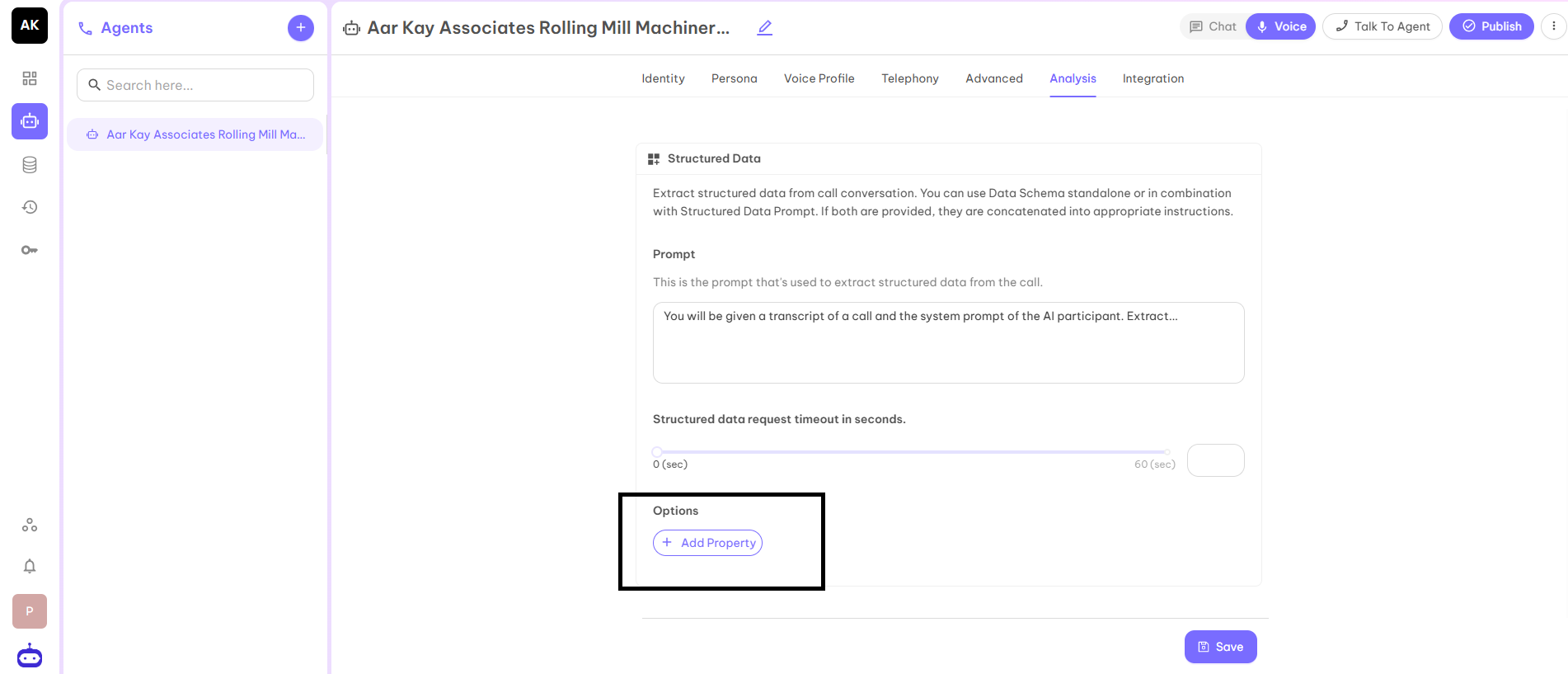Screen dimensions: 1568x674
Task: Select the Agents robot icon in sidebar
Action: pos(30,121)
